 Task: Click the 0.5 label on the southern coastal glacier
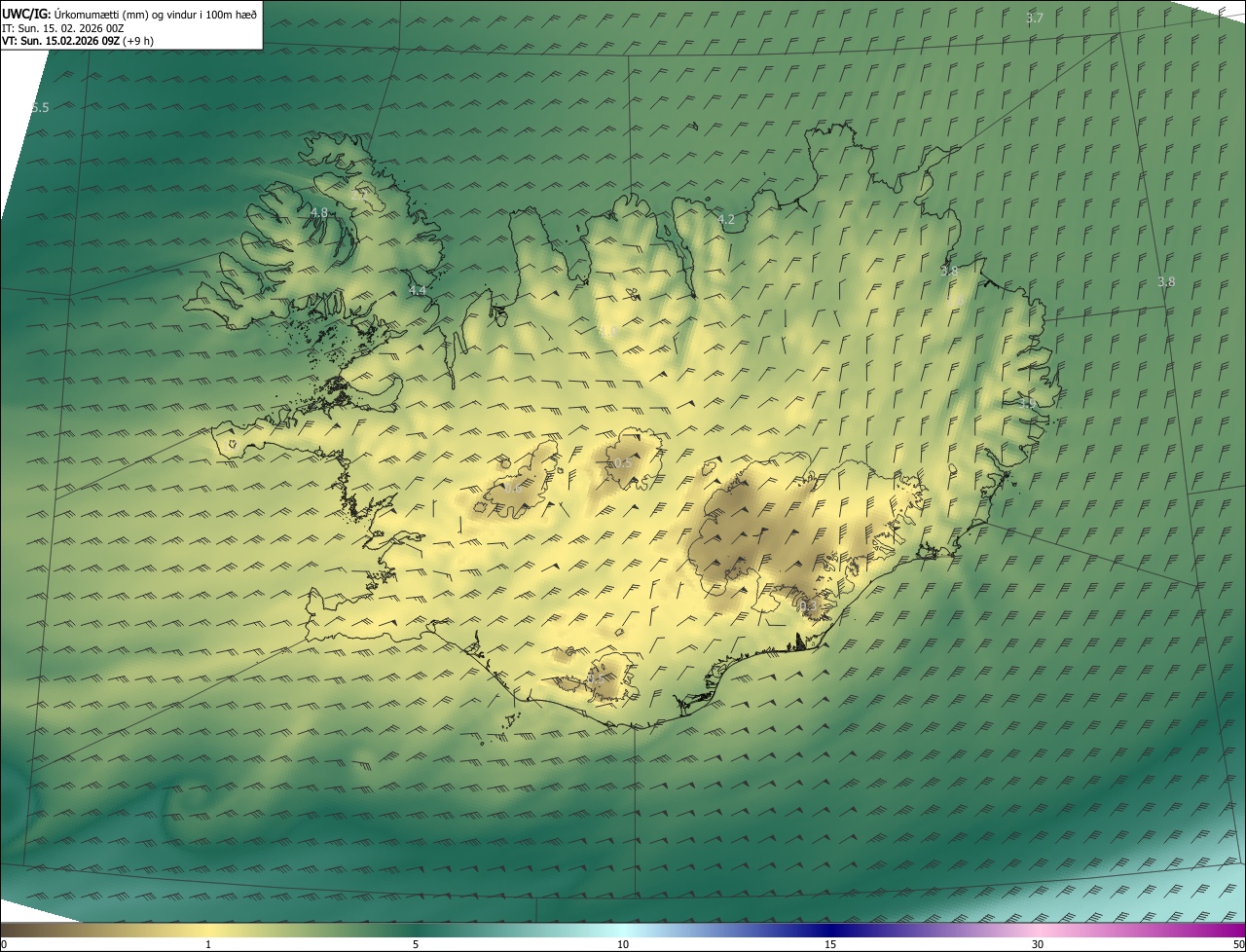pos(595,677)
